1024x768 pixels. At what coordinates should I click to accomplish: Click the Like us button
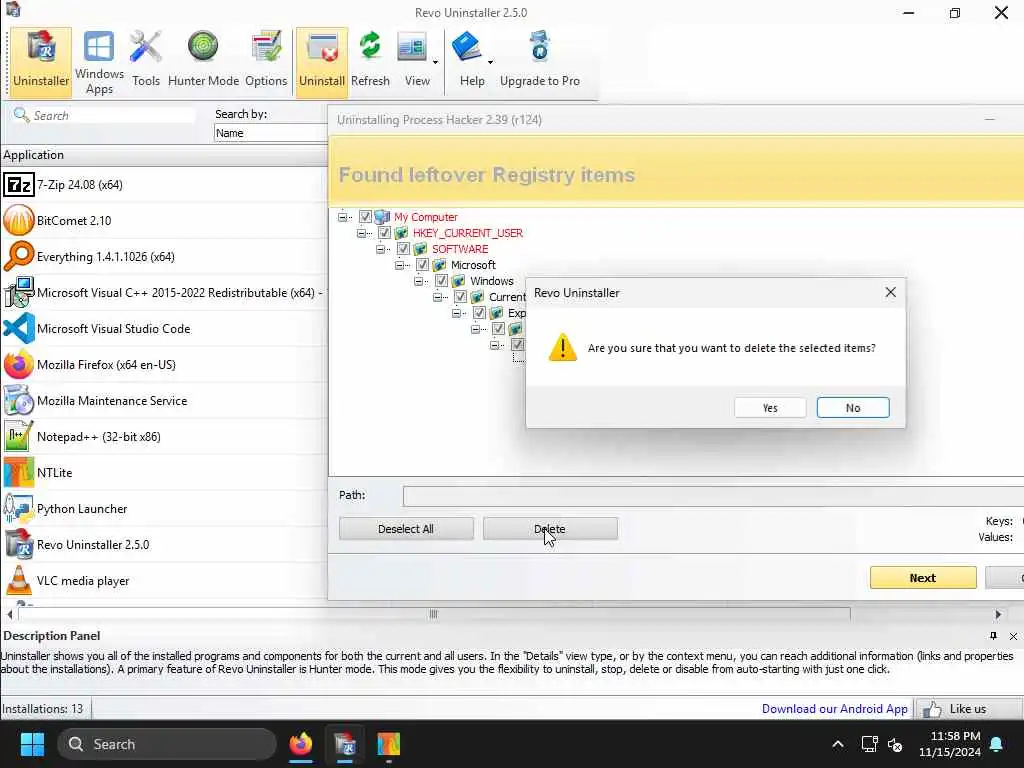(969, 709)
